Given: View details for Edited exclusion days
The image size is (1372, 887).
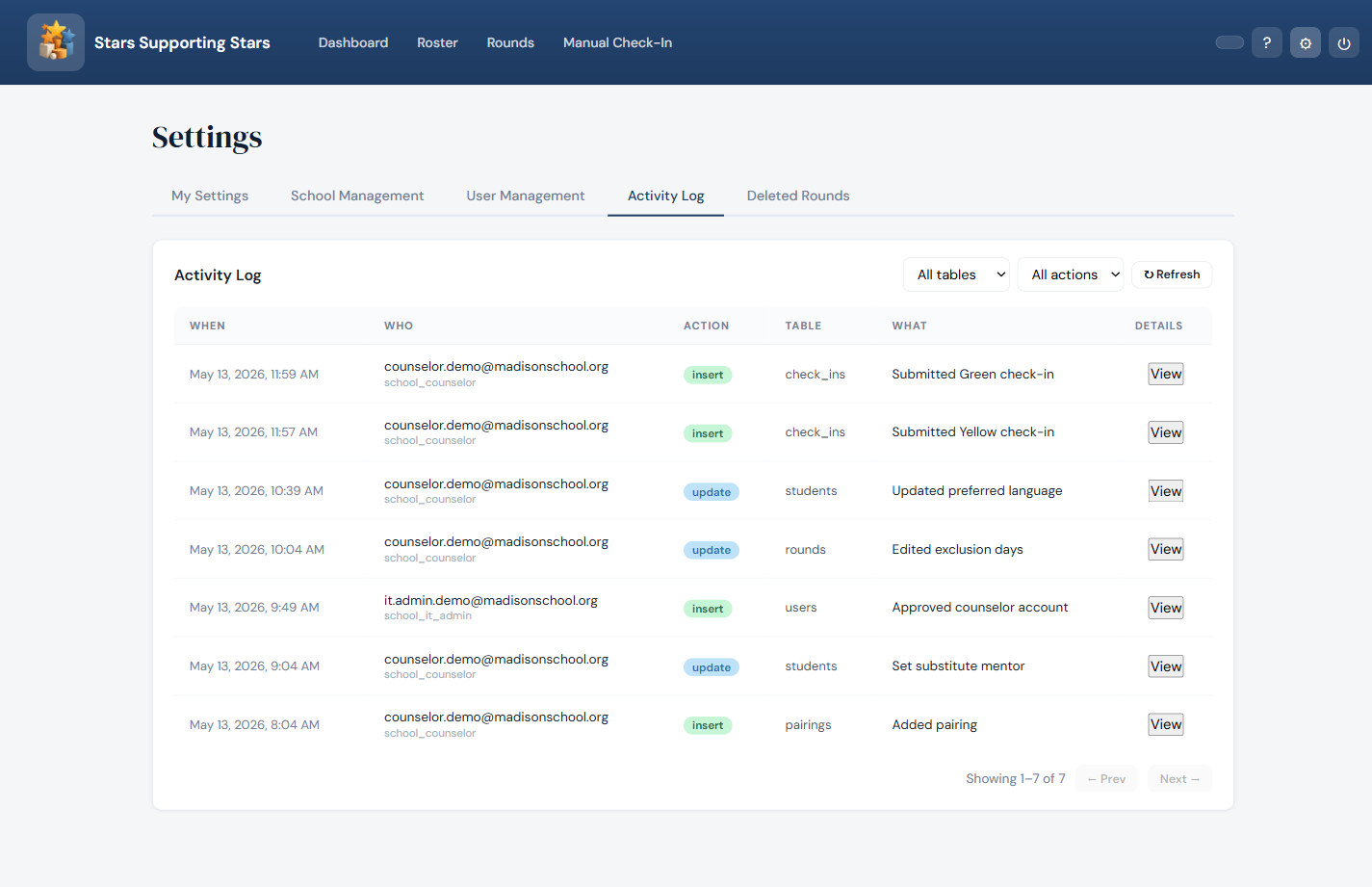Looking at the screenshot, I should point(1166,549).
